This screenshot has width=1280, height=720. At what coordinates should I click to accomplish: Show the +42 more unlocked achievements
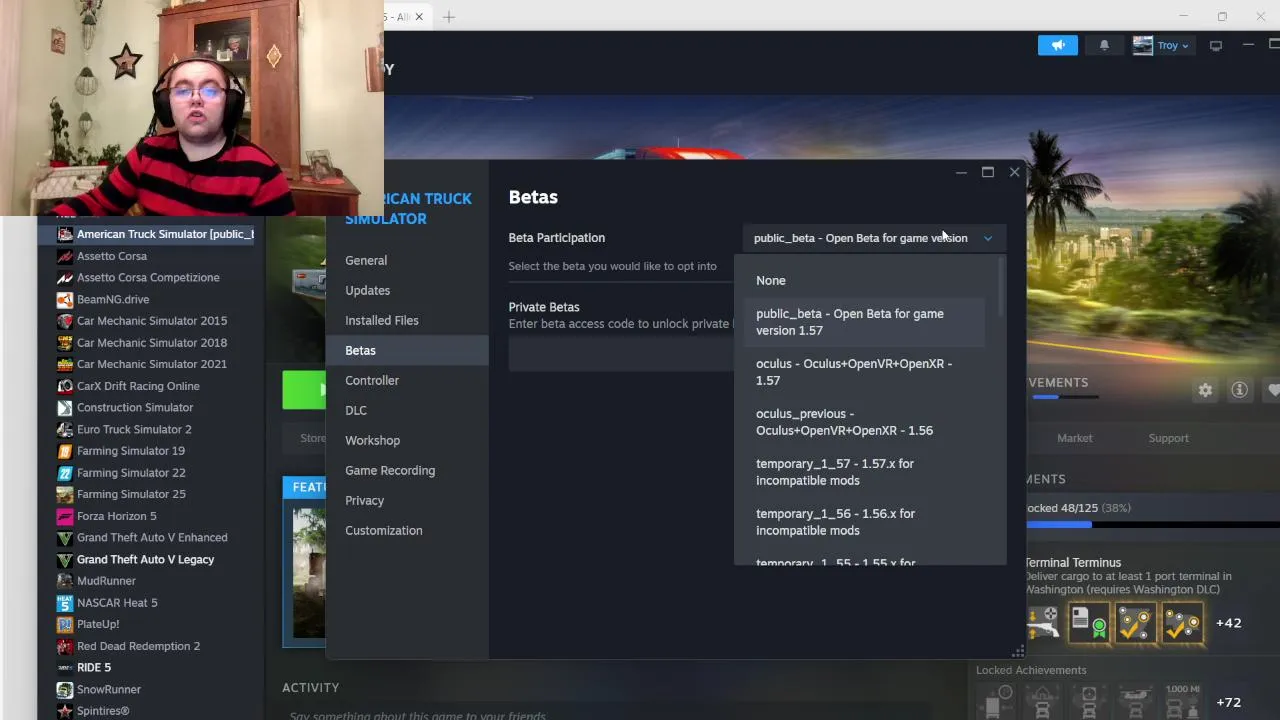click(x=1228, y=623)
